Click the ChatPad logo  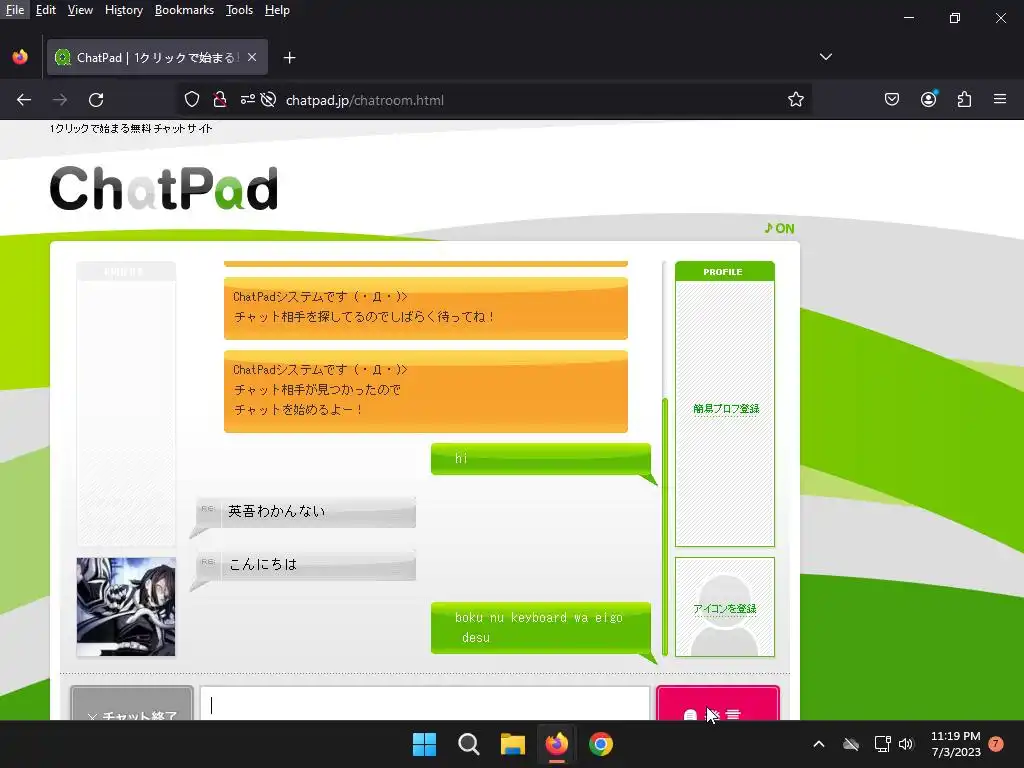163,188
